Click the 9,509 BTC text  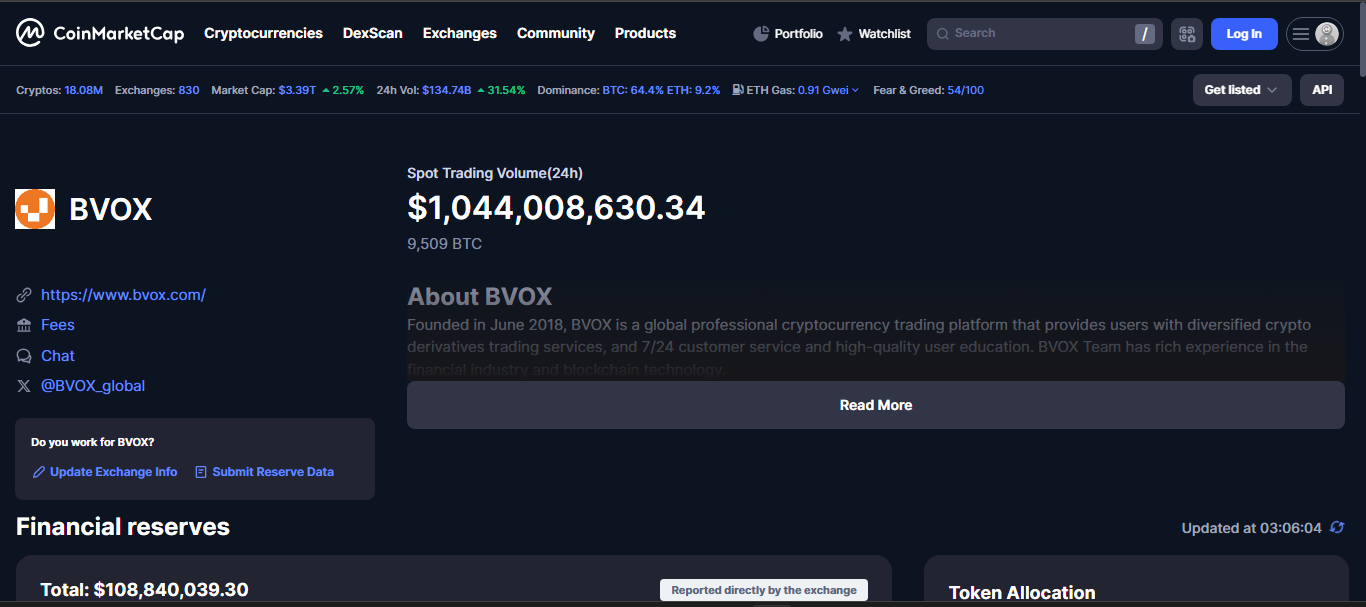click(x=444, y=244)
